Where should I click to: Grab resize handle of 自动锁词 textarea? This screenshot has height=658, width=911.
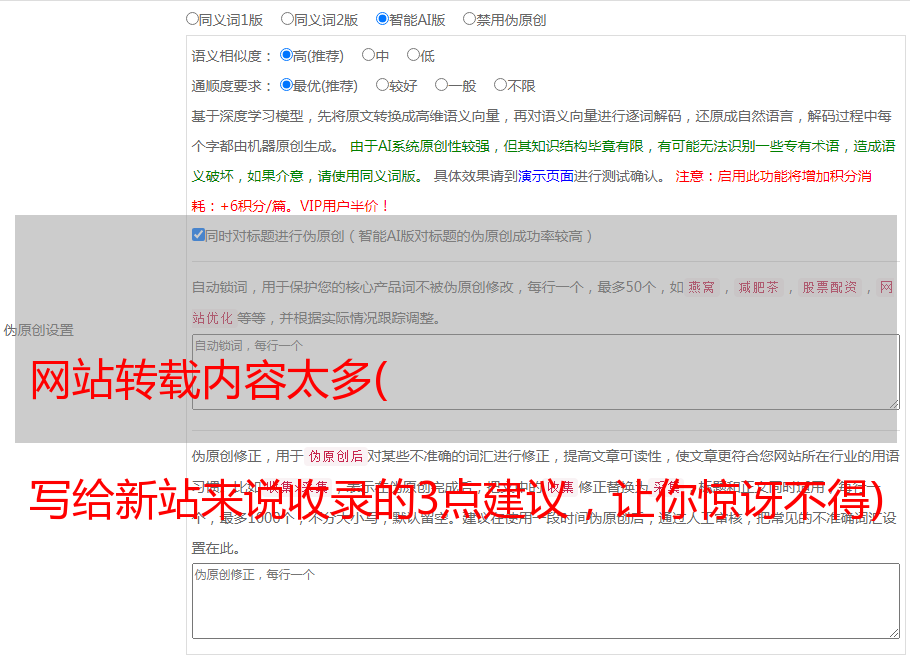(x=894, y=404)
